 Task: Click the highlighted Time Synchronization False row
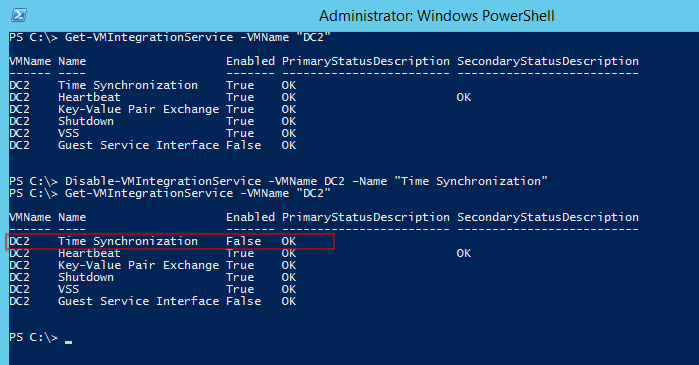(170, 241)
